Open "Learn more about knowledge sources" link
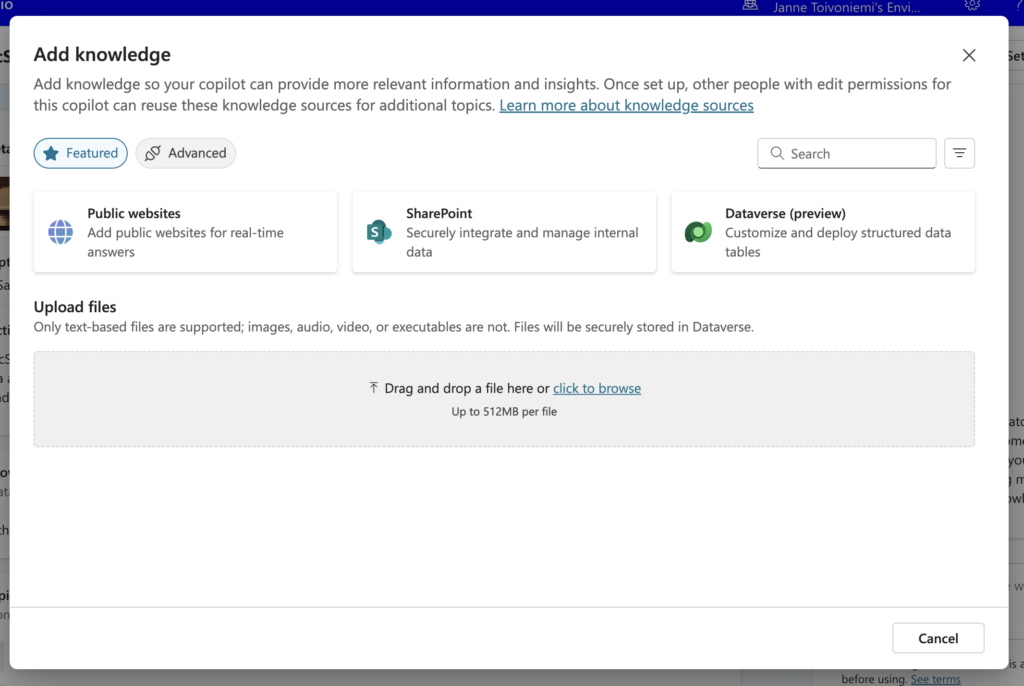The width and height of the screenshot is (1024, 686). 626,105
